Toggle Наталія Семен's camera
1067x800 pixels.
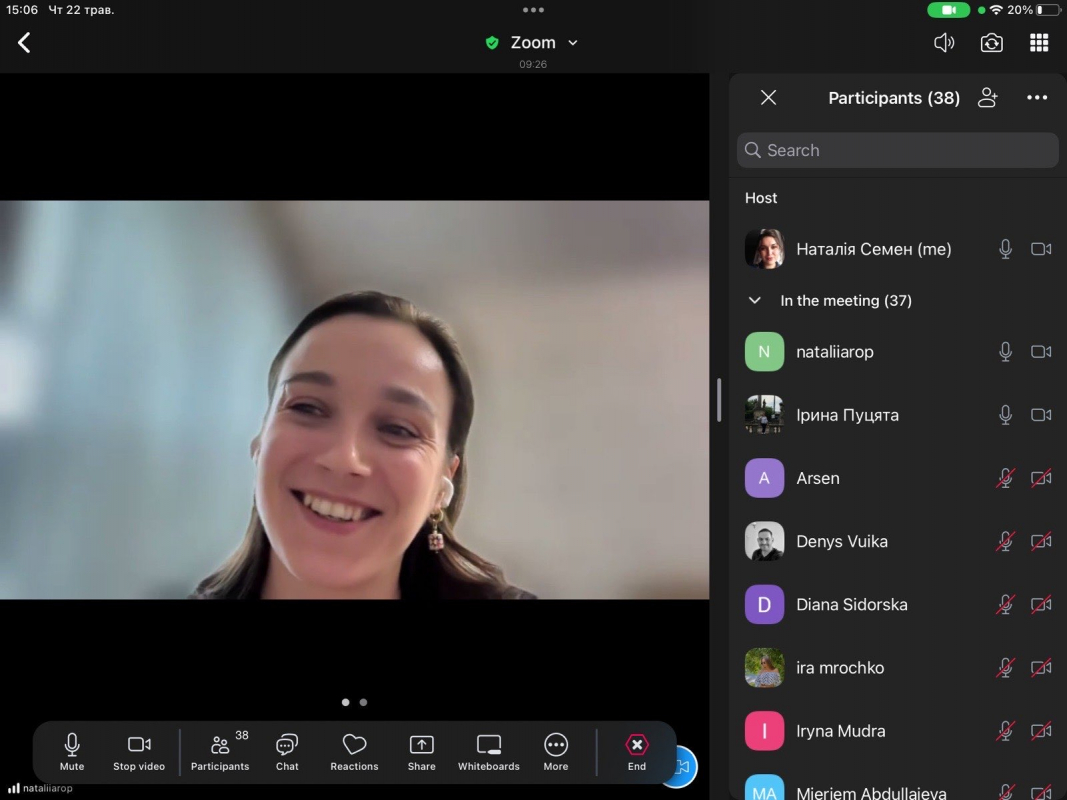click(x=1041, y=249)
